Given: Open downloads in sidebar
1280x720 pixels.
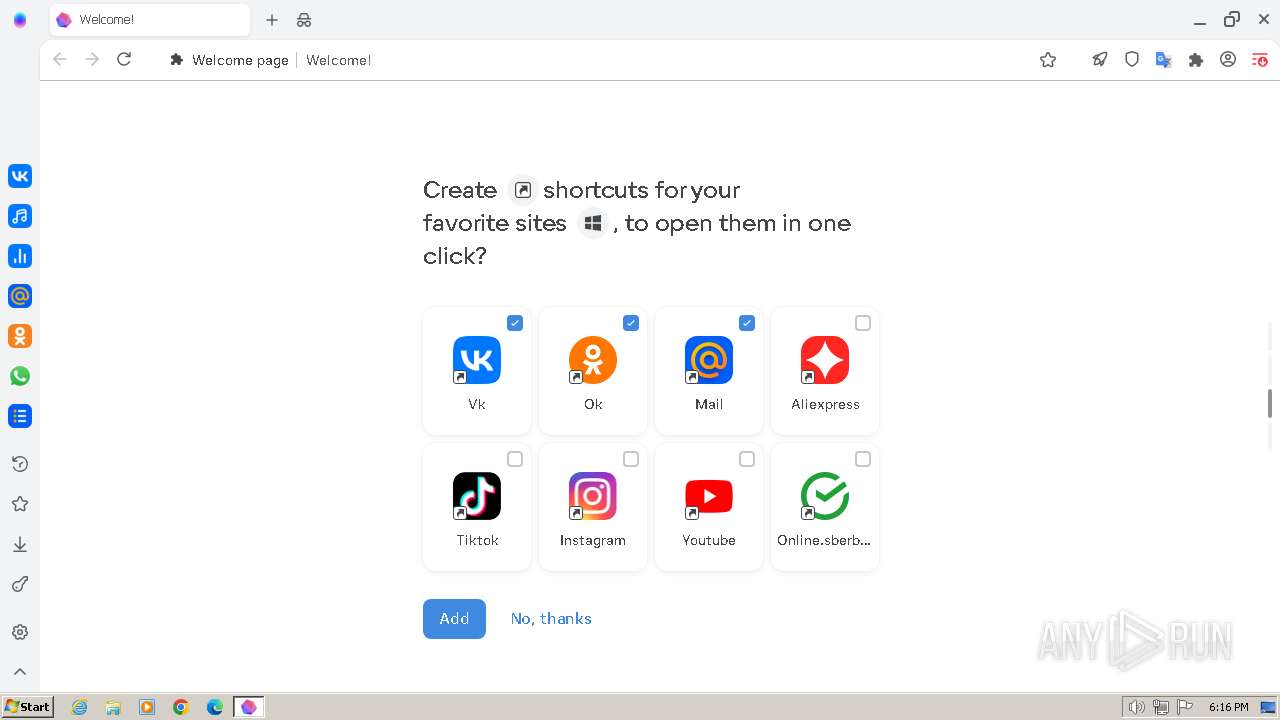Looking at the screenshot, I should tap(20, 544).
